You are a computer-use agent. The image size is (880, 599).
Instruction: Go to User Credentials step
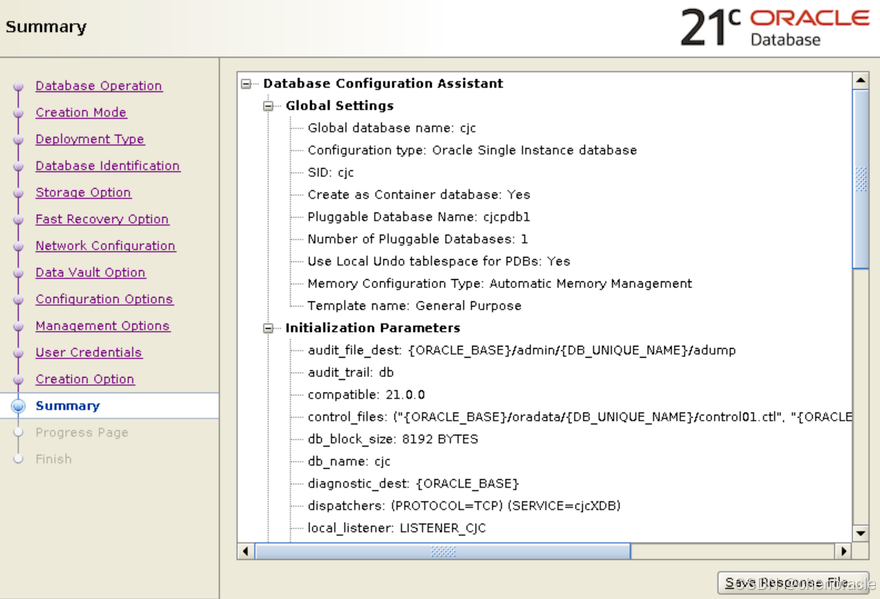point(89,353)
